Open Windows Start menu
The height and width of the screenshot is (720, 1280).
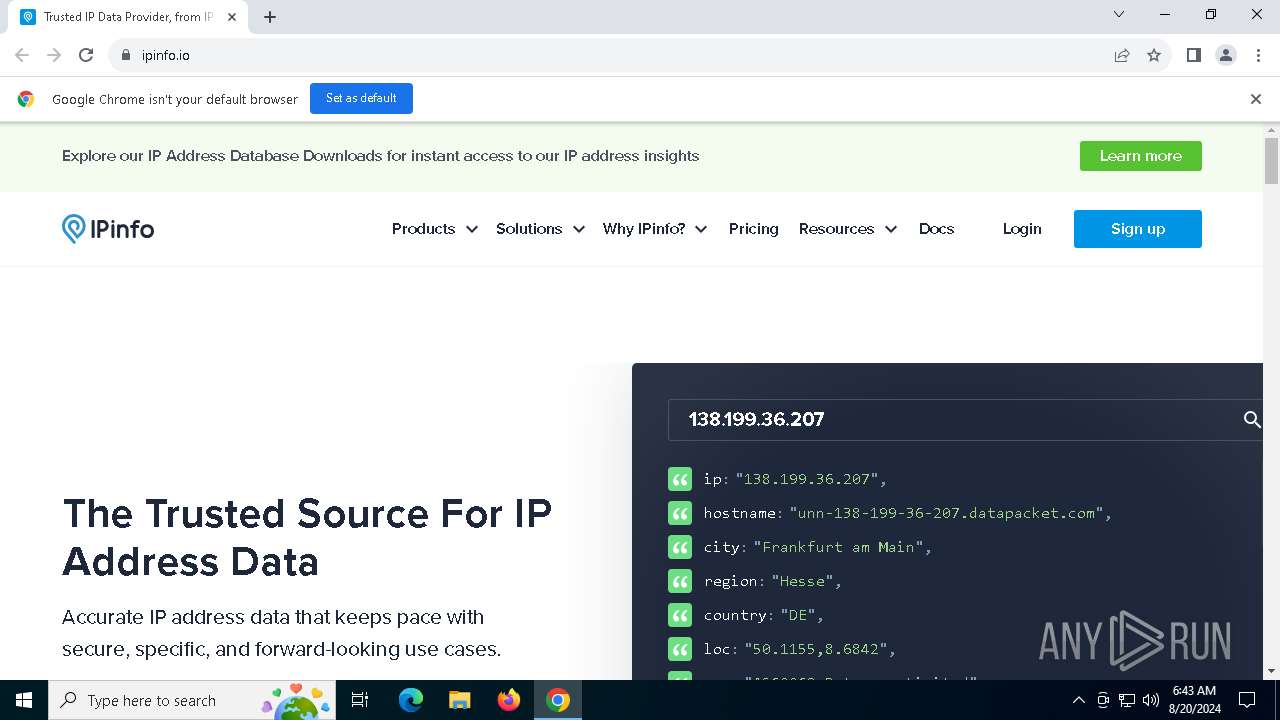click(x=24, y=700)
